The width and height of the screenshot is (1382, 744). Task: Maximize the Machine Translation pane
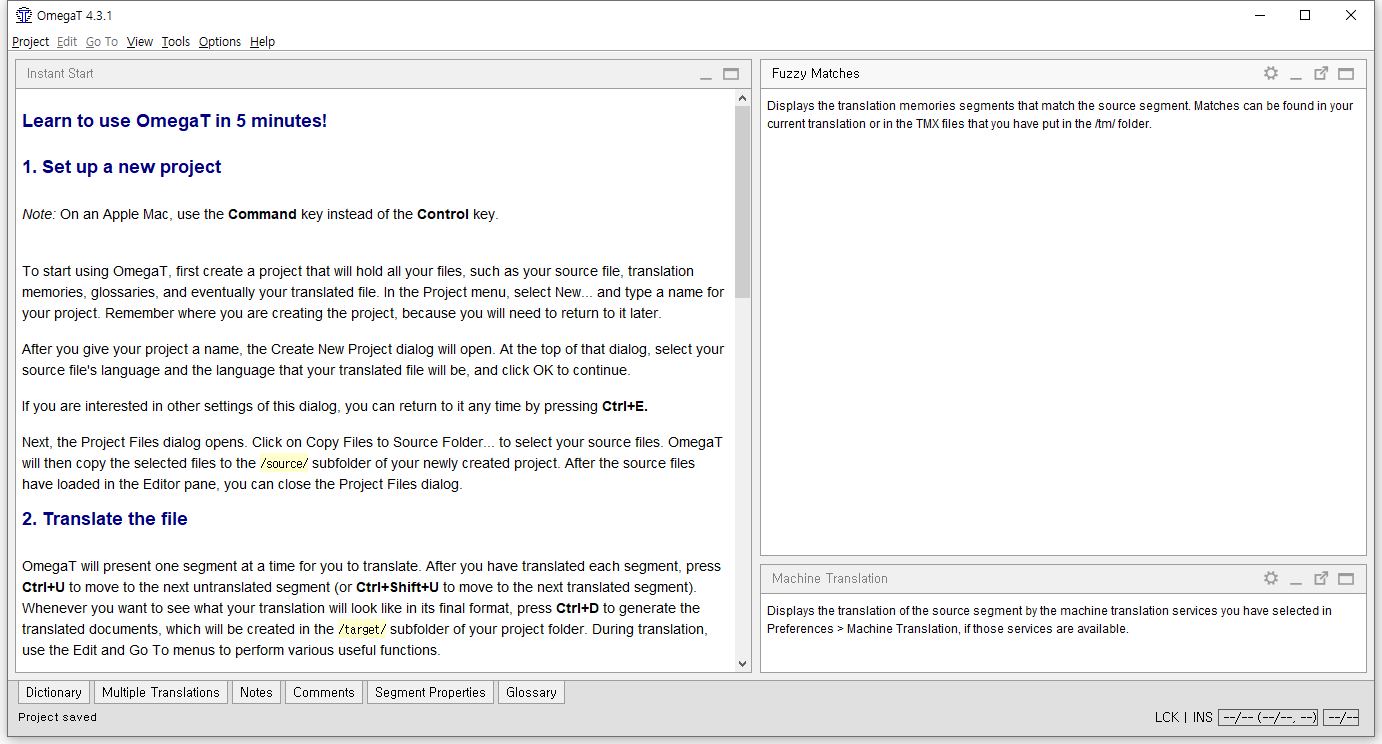(x=1346, y=578)
